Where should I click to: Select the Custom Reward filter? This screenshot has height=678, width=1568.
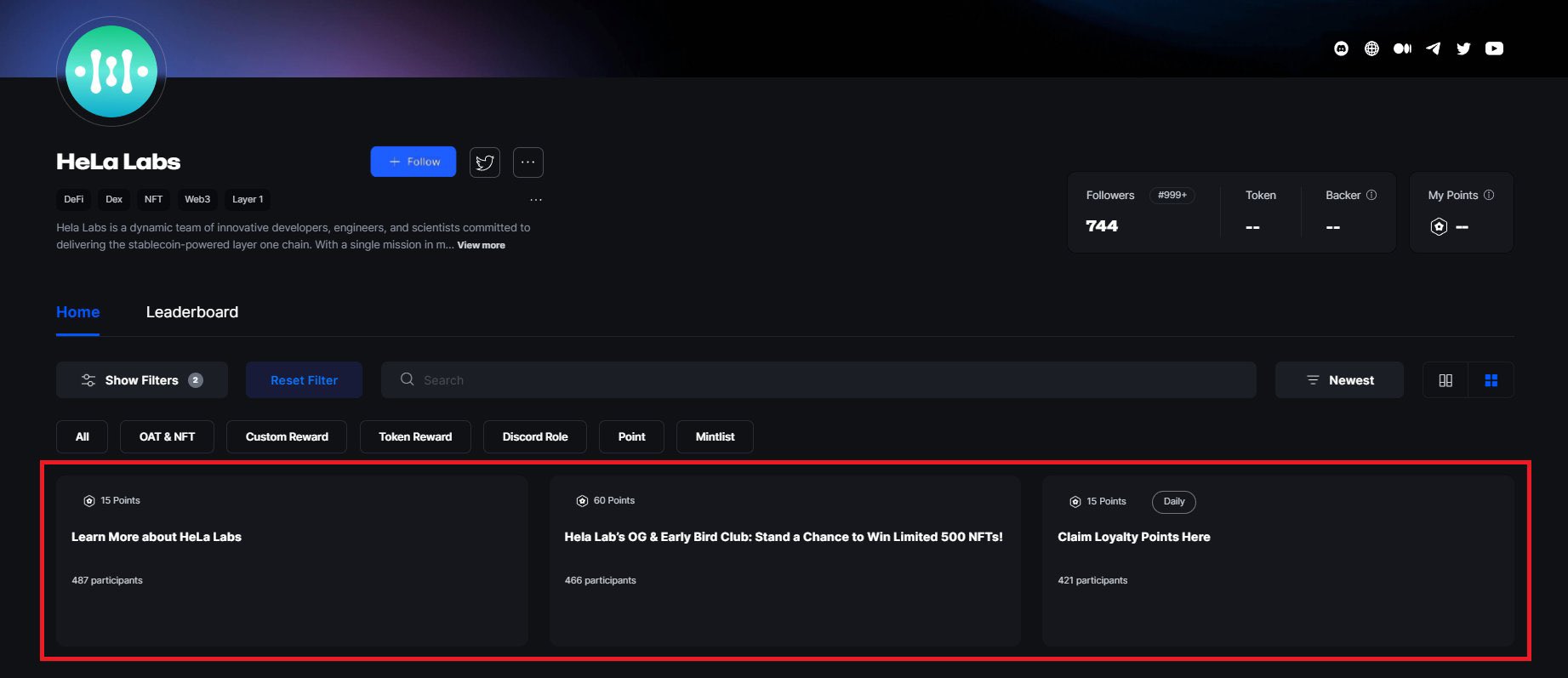287,436
